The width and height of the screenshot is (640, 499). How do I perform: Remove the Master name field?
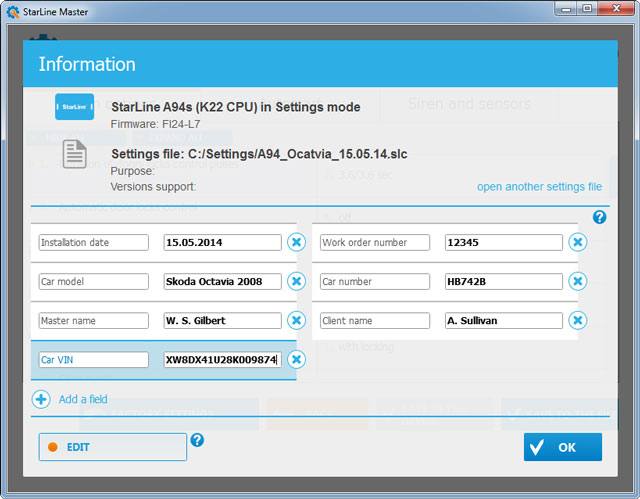tap(296, 320)
